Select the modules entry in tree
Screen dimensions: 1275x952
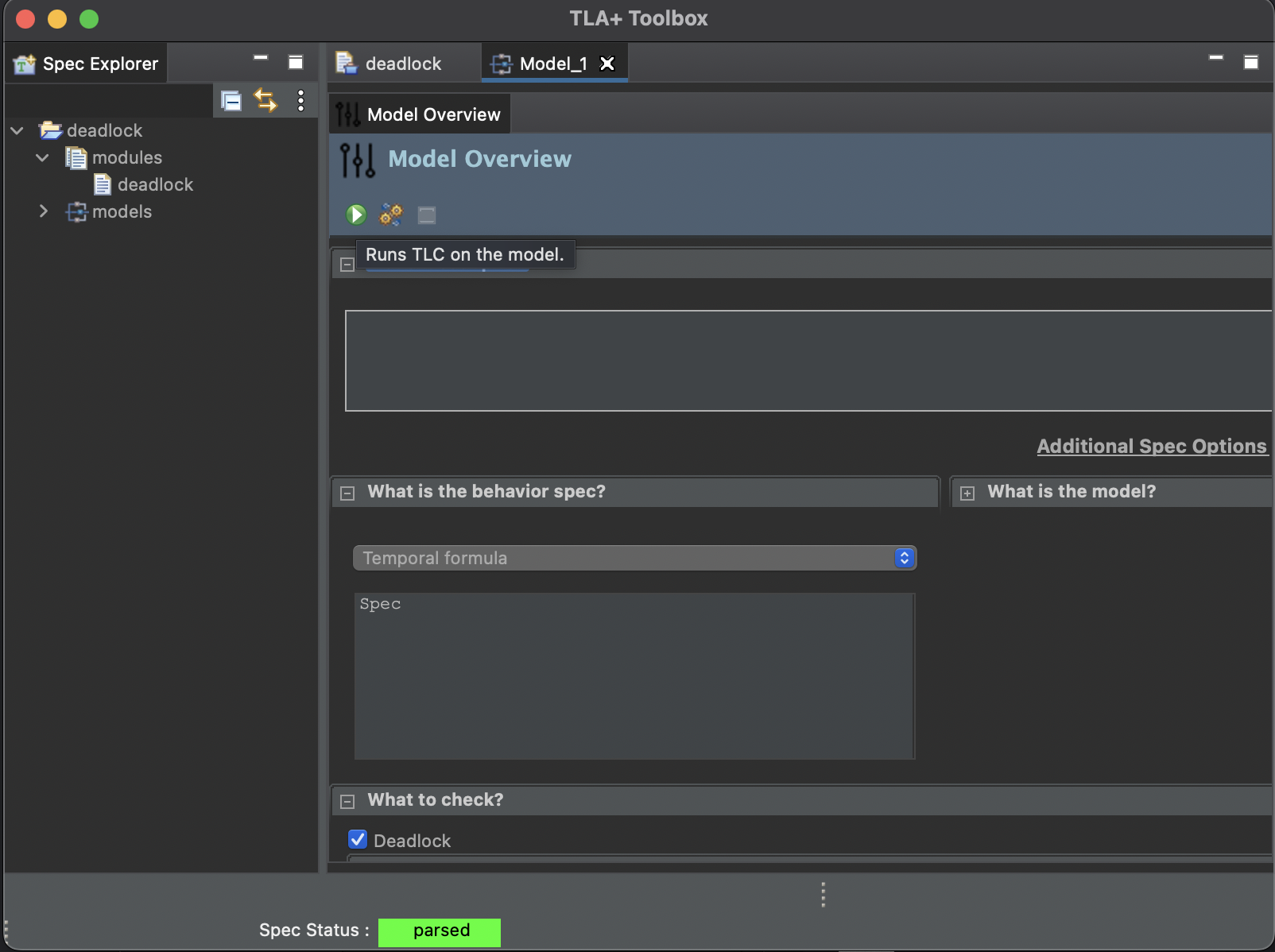coord(127,157)
